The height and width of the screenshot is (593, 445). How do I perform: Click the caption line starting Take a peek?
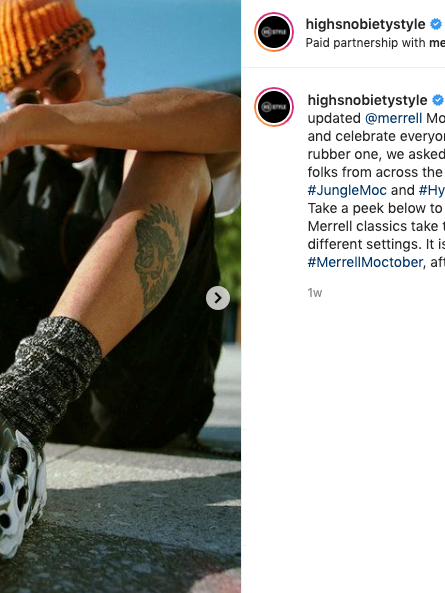[x=376, y=208]
